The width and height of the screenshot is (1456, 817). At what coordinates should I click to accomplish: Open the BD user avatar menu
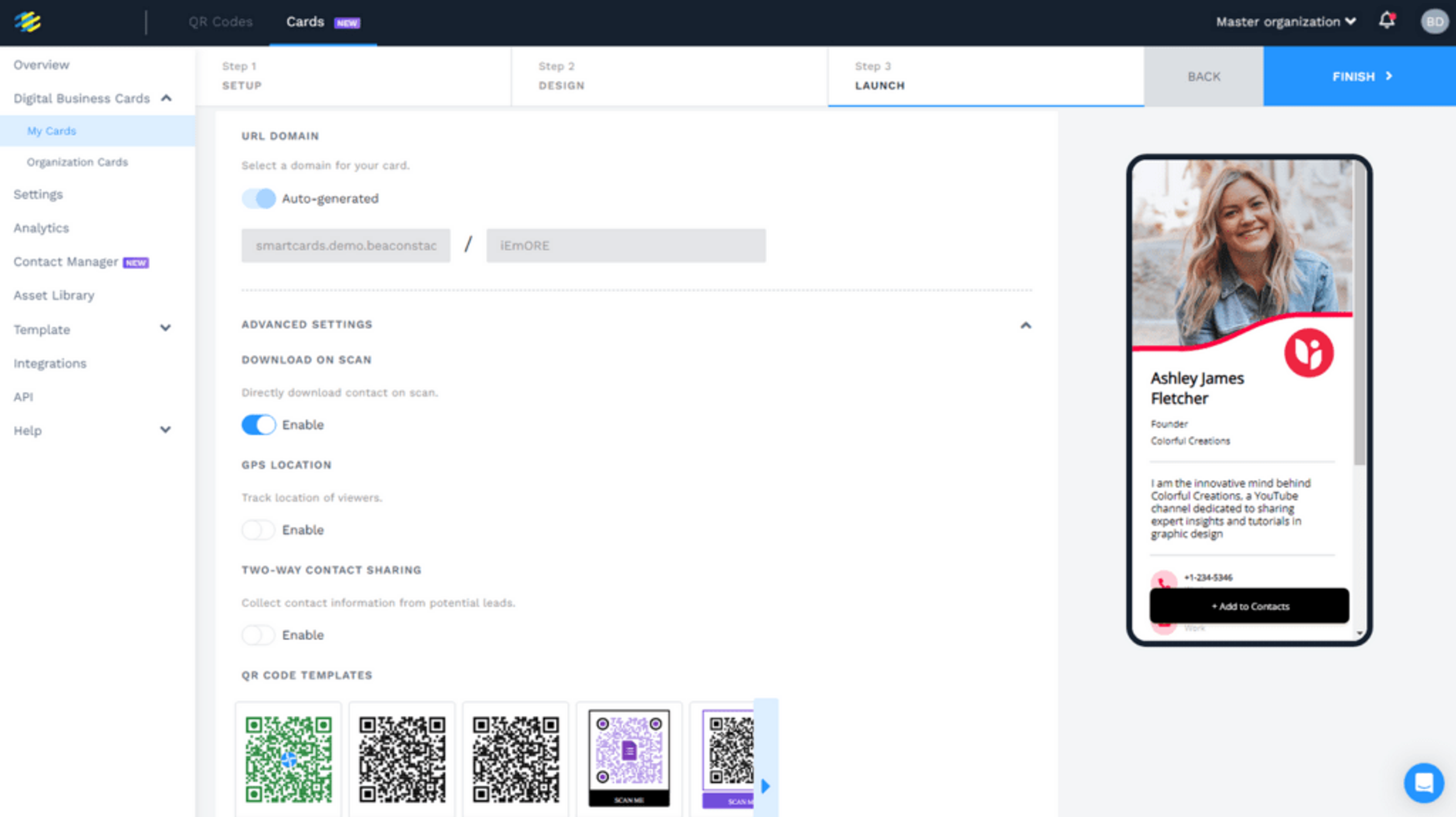(1434, 22)
